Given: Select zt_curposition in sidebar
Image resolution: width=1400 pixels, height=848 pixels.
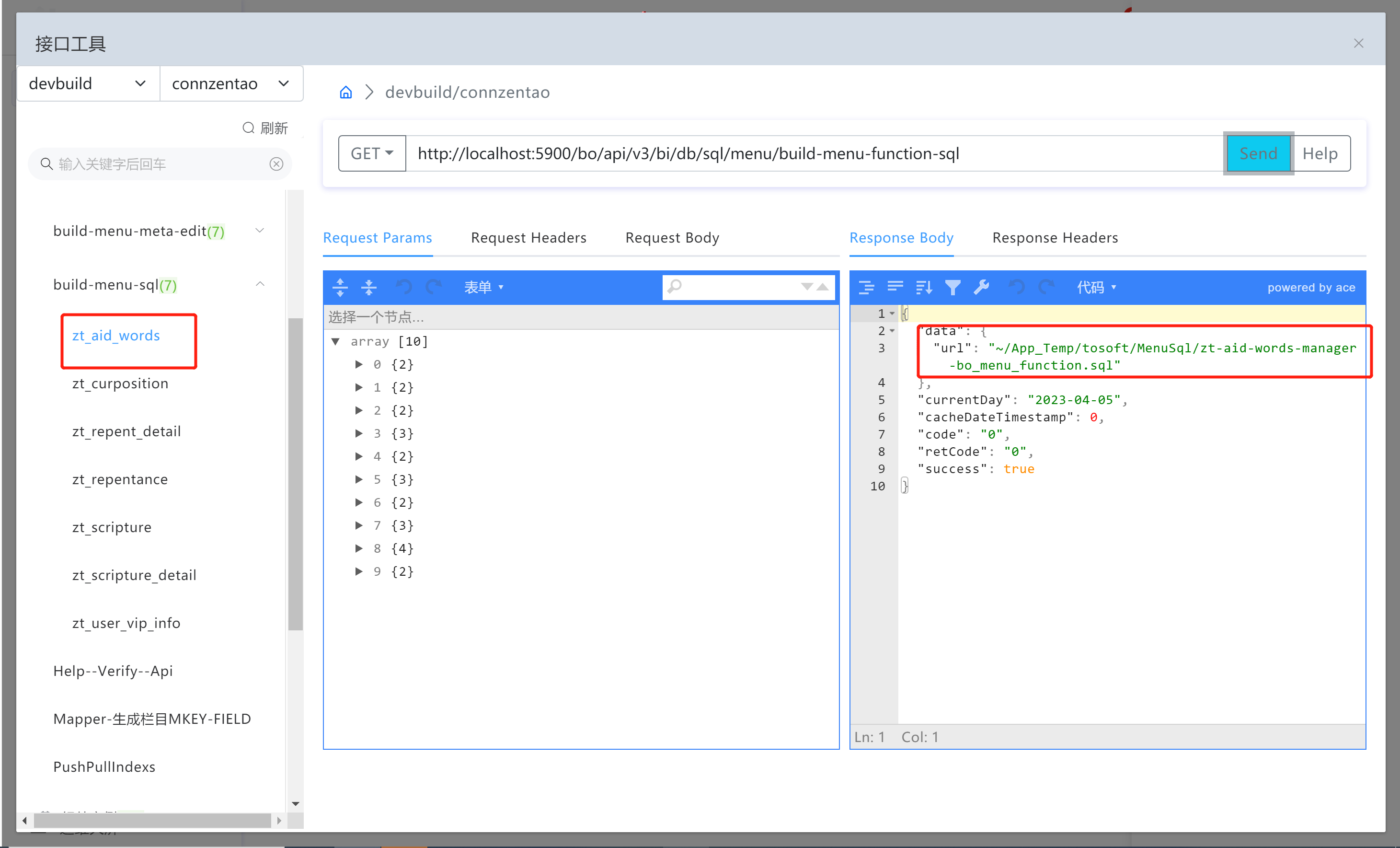Looking at the screenshot, I should pos(120,383).
